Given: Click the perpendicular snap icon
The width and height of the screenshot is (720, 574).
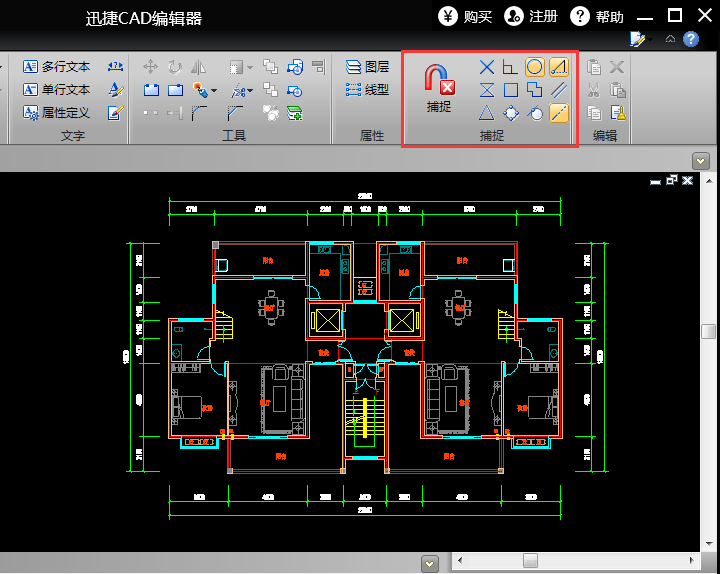Looking at the screenshot, I should pyautogui.click(x=510, y=67).
